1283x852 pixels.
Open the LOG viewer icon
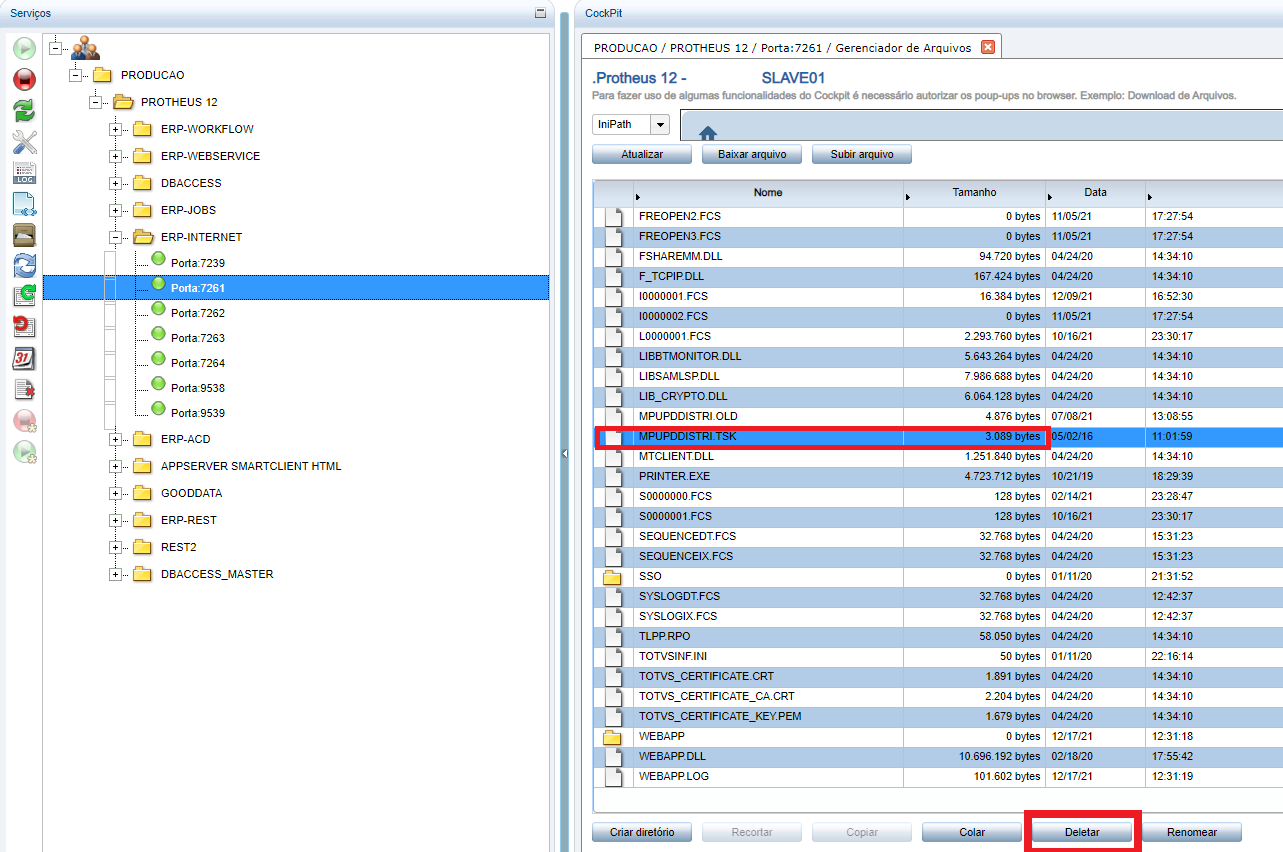click(24, 172)
